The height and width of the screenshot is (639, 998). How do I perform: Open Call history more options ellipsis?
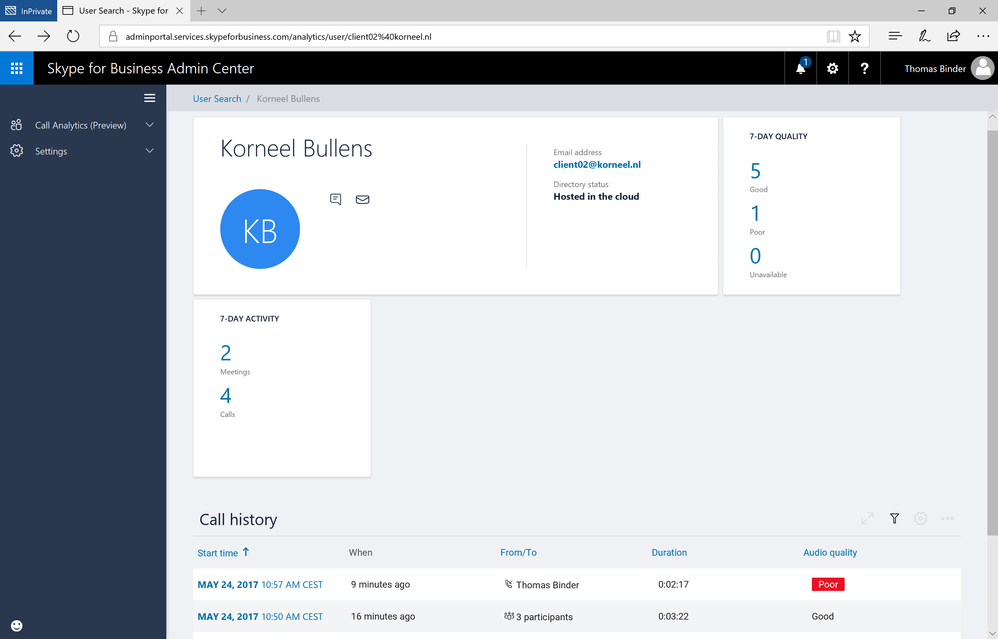pyautogui.click(x=947, y=518)
